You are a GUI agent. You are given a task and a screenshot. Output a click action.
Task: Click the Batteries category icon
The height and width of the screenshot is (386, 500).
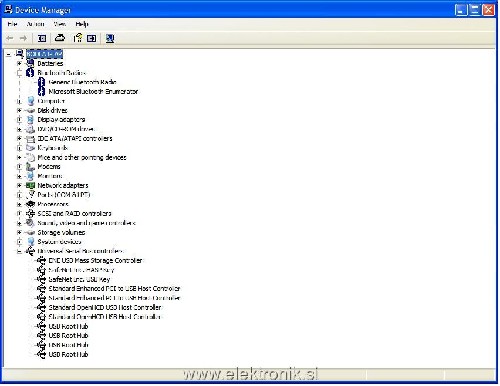(30, 63)
